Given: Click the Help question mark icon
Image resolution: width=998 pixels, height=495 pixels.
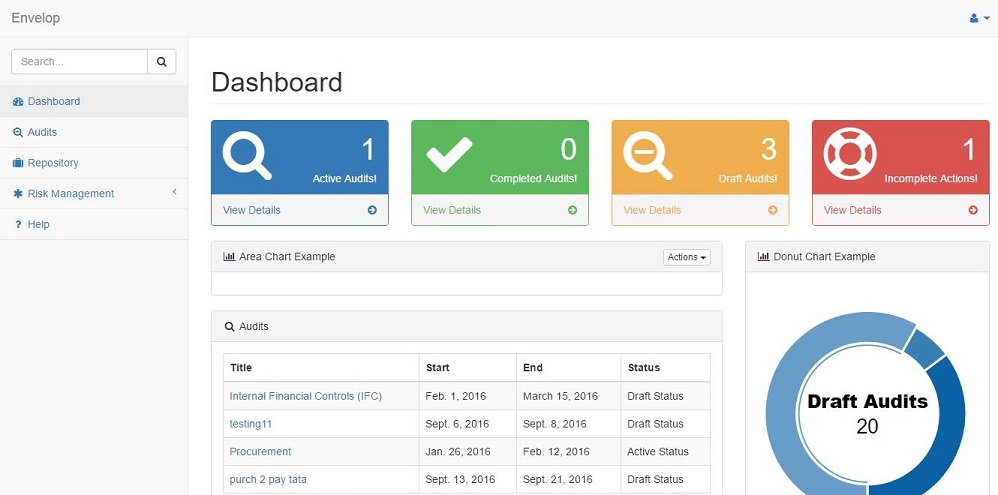Looking at the screenshot, I should (x=18, y=225).
